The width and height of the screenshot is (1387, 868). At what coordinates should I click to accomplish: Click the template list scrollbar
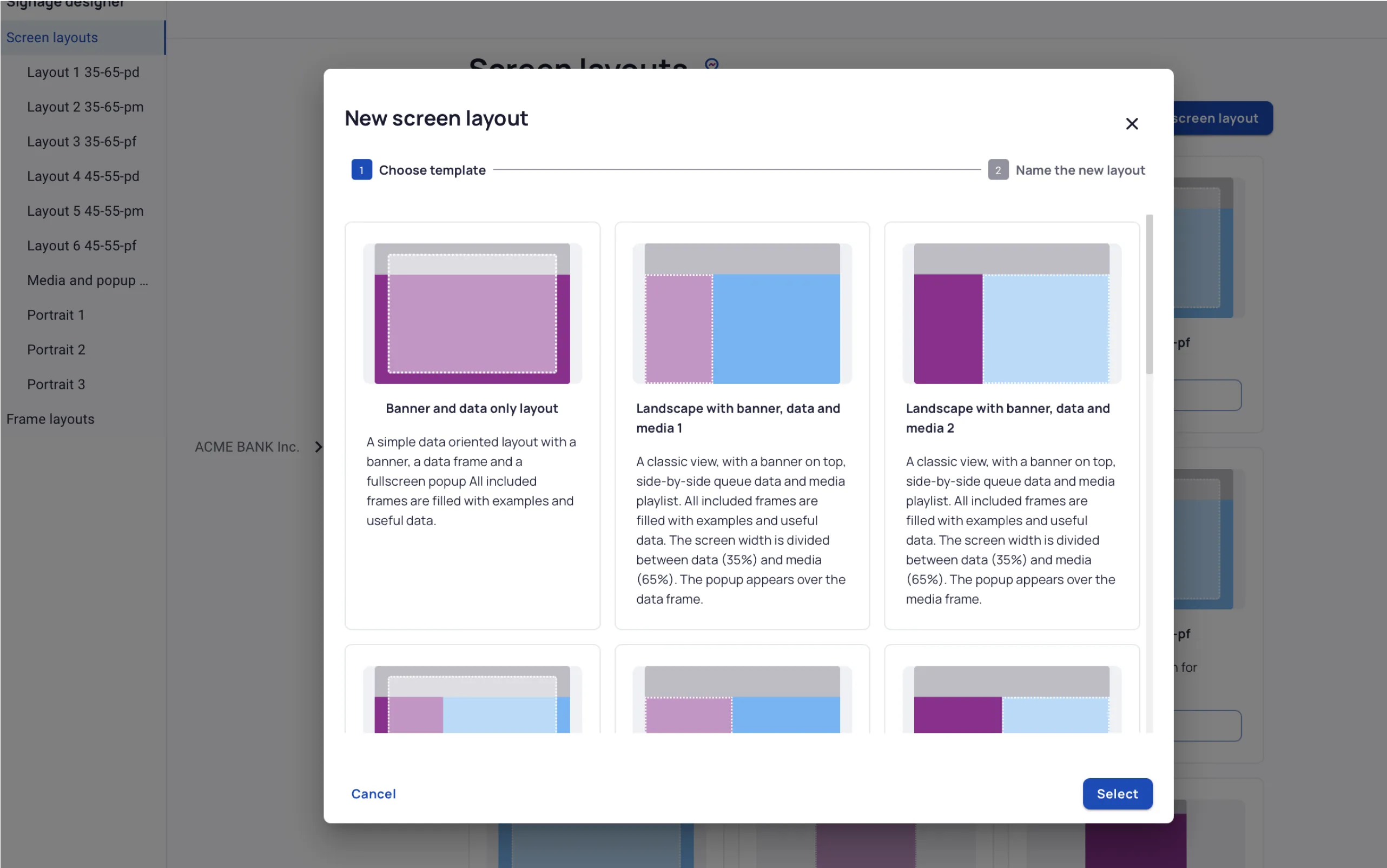pos(1149,294)
